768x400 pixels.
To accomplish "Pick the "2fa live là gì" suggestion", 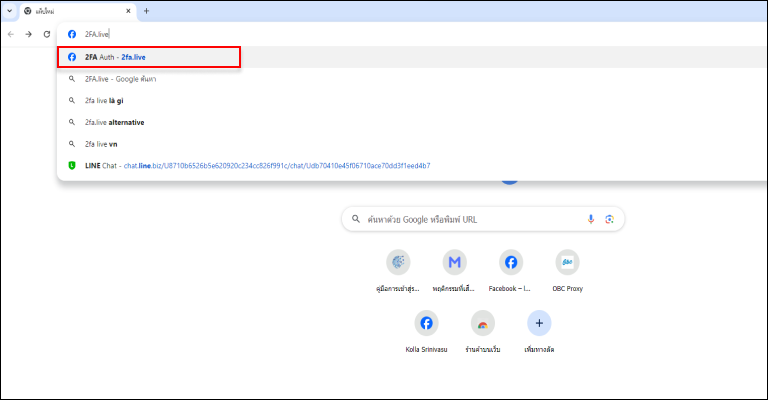I will pos(411,100).
